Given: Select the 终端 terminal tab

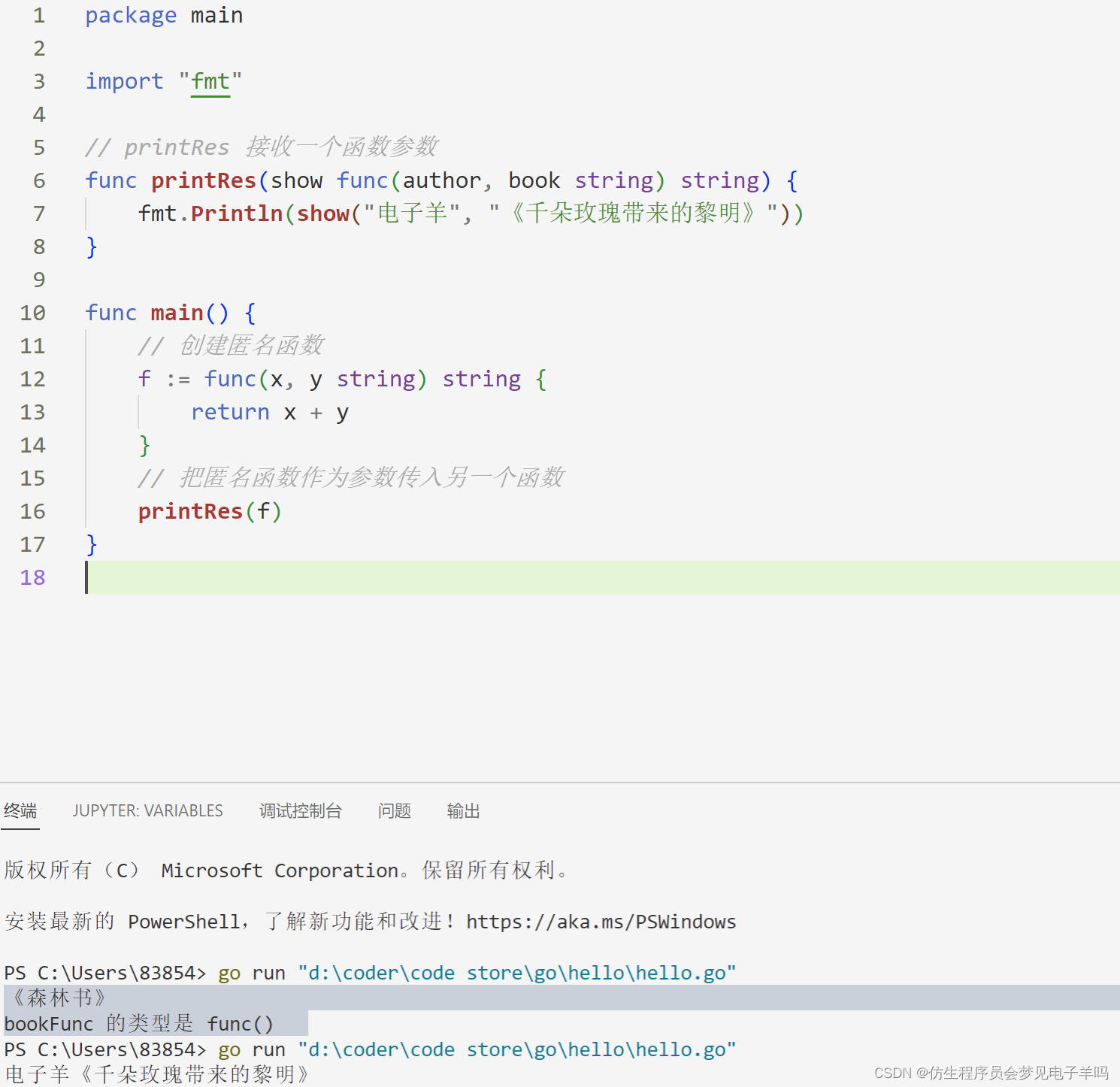Looking at the screenshot, I should pos(20,810).
